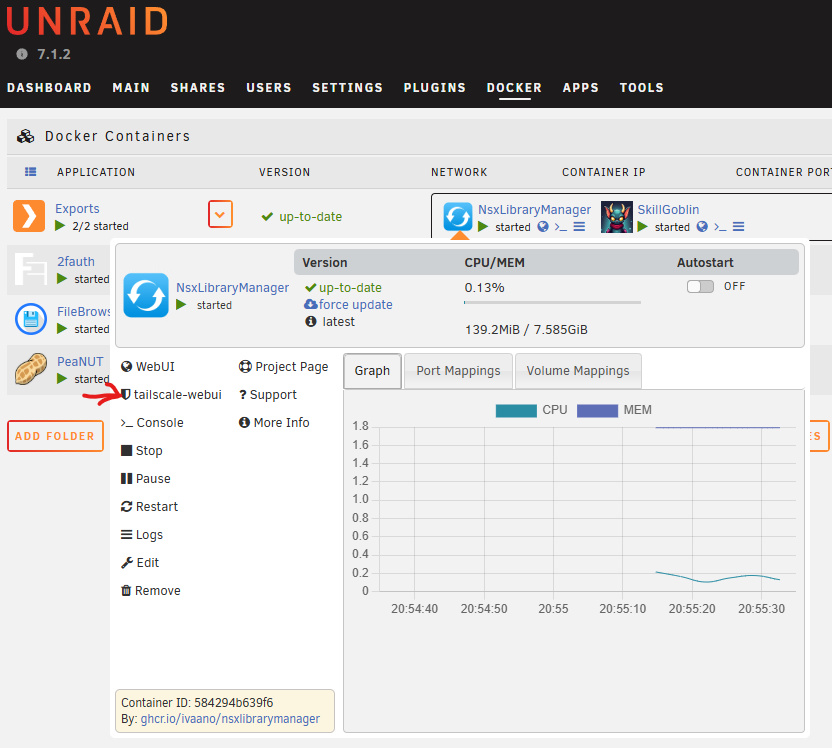Image resolution: width=832 pixels, height=748 pixels.
Task: Click the Docker Containers cubes icon
Action: click(25, 136)
